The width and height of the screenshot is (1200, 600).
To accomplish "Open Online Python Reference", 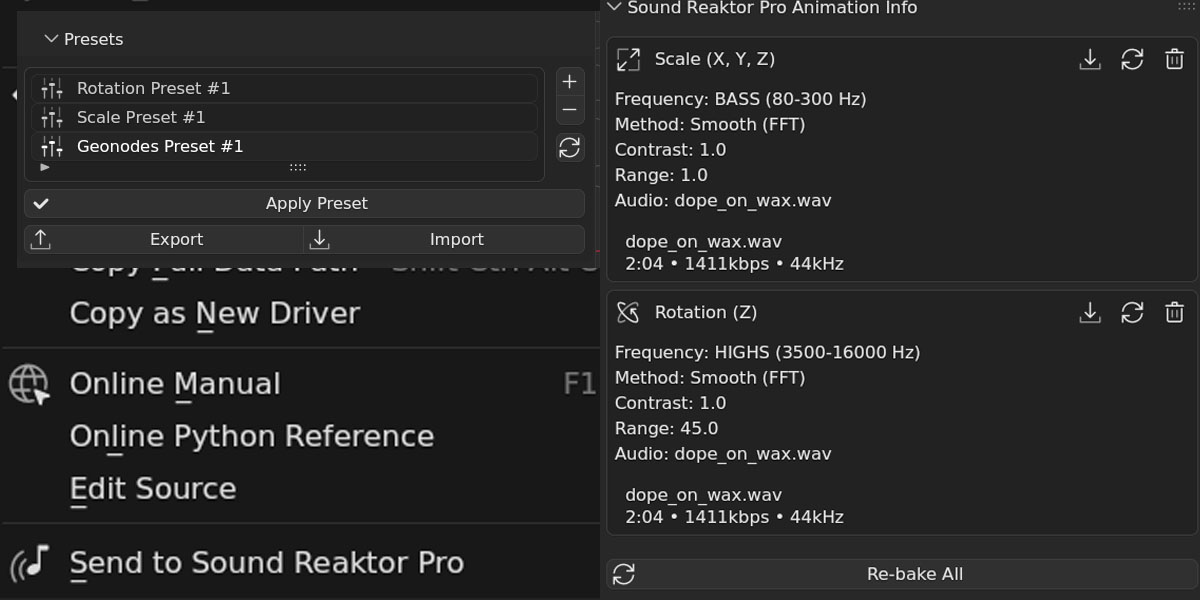I will tap(252, 437).
